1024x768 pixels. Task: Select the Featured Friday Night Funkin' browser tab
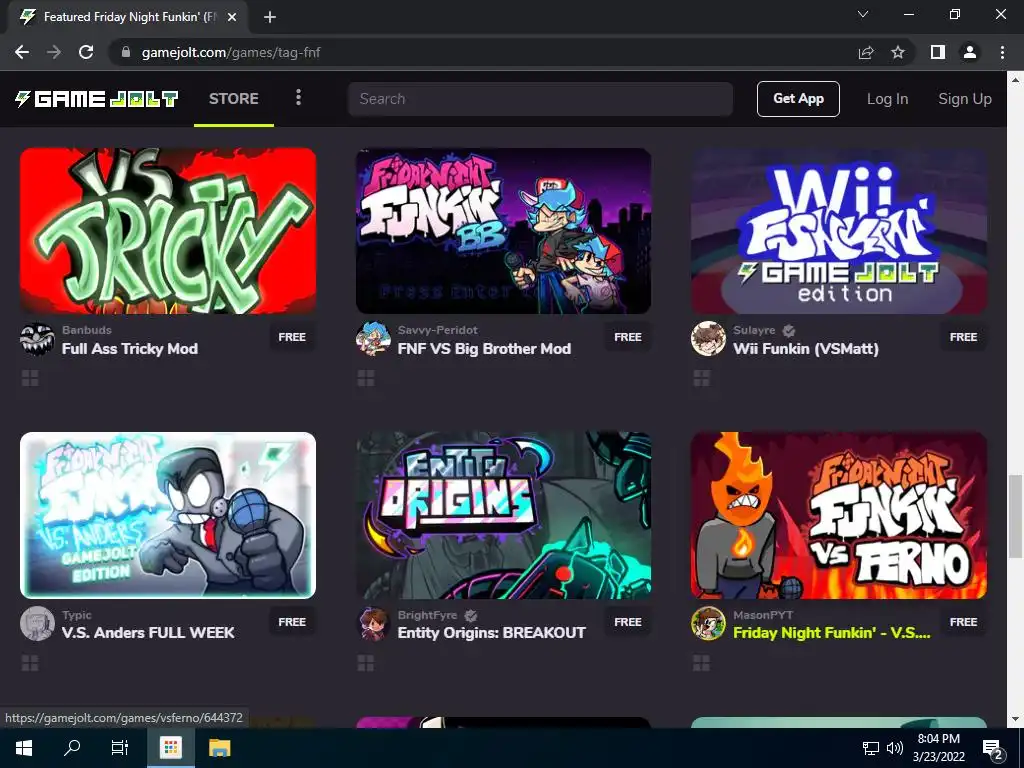(x=129, y=17)
